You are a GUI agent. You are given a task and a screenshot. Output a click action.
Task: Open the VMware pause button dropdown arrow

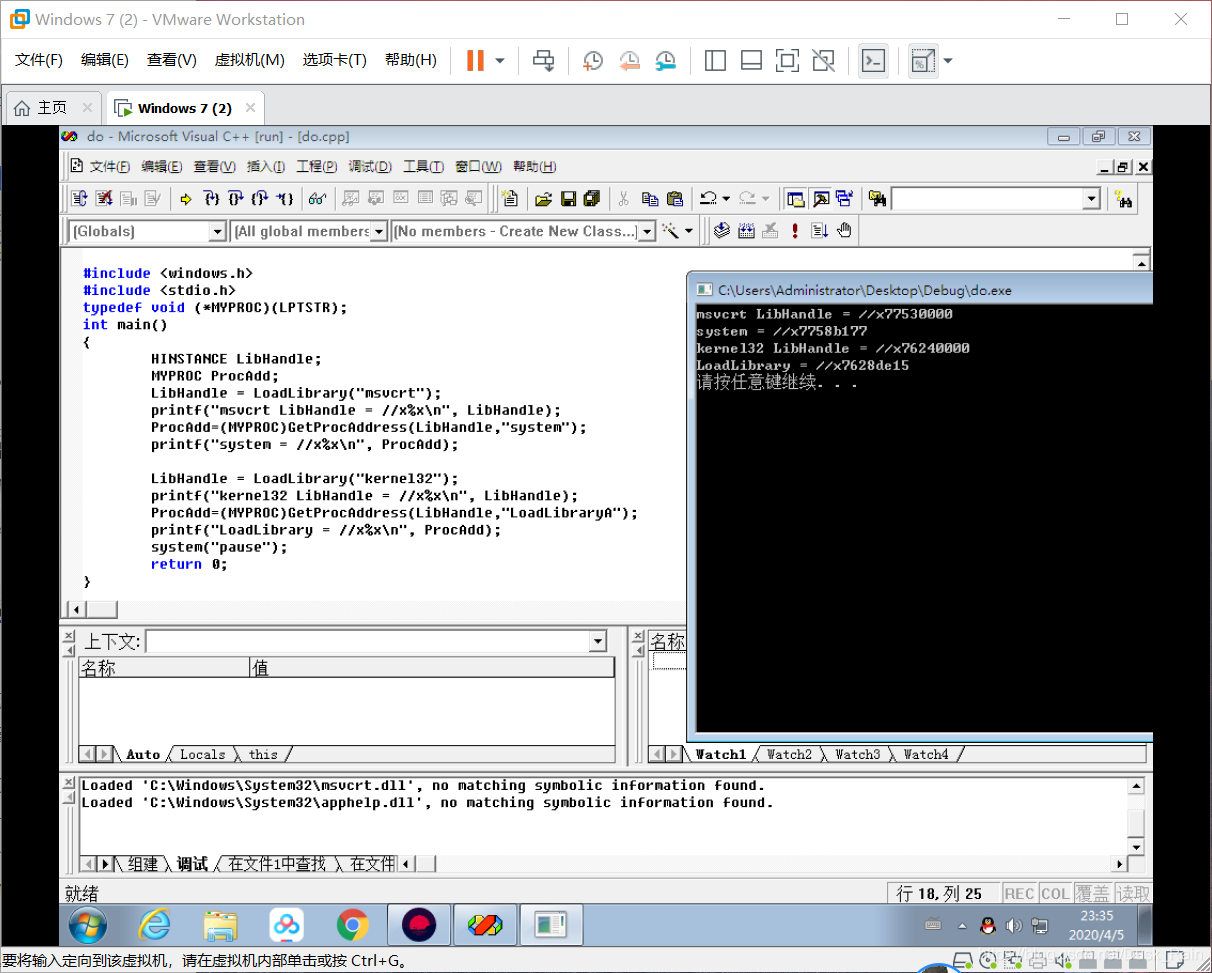[500, 61]
